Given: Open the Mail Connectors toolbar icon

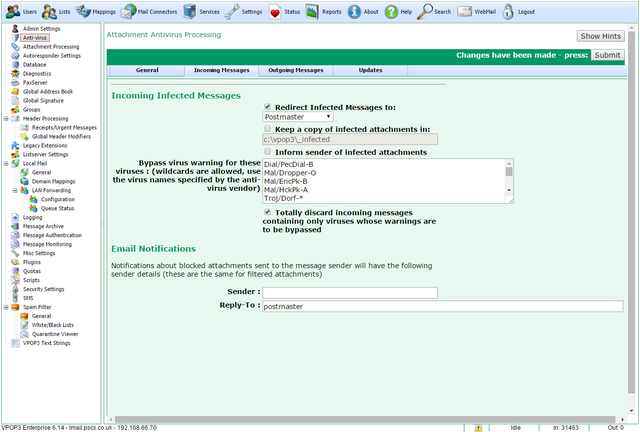Looking at the screenshot, I should 129,11.
